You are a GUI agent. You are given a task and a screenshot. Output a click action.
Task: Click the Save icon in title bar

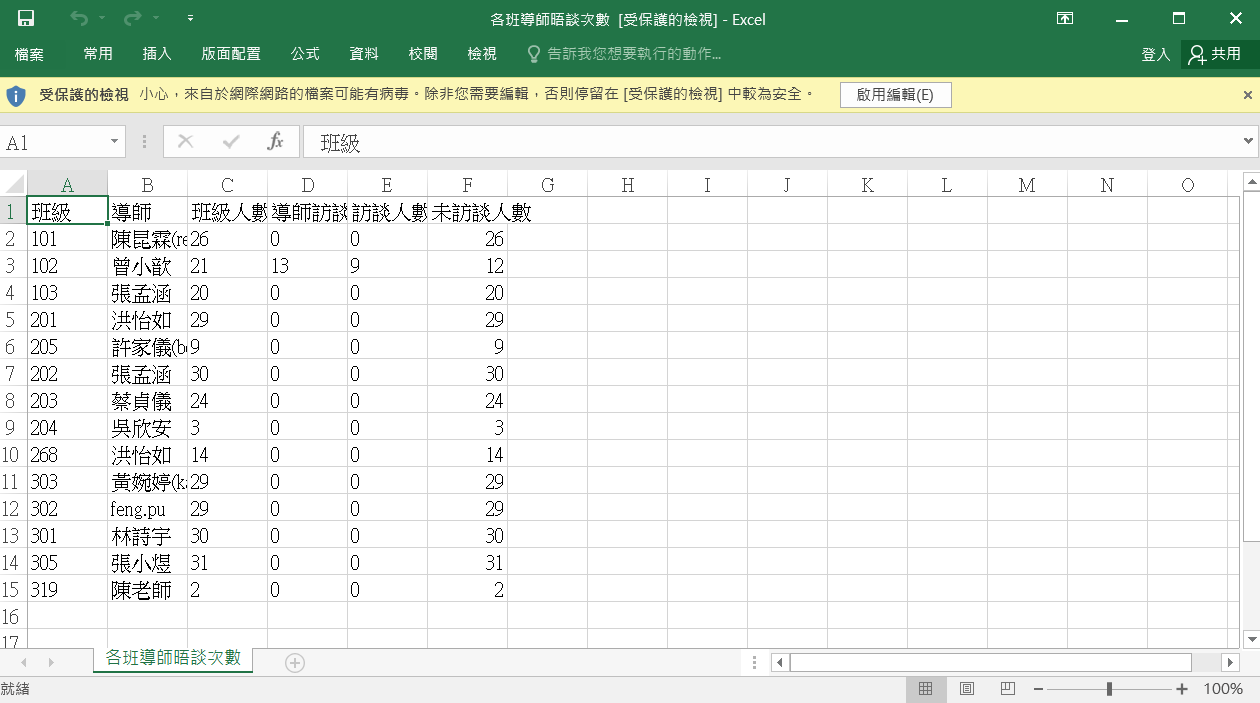tap(26, 19)
